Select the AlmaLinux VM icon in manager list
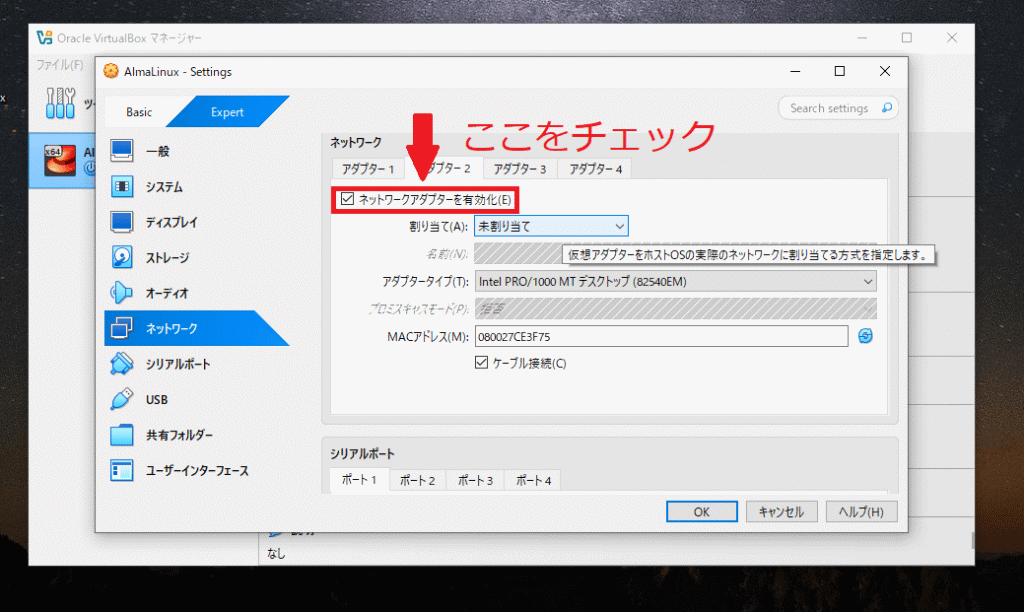This screenshot has width=1024, height=612. pos(59,160)
